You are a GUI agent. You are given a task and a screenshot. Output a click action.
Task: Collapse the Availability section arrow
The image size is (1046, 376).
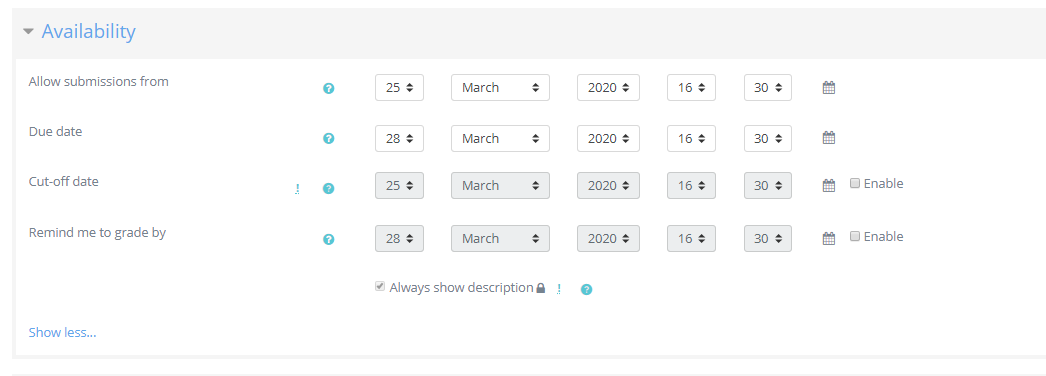click(x=28, y=31)
